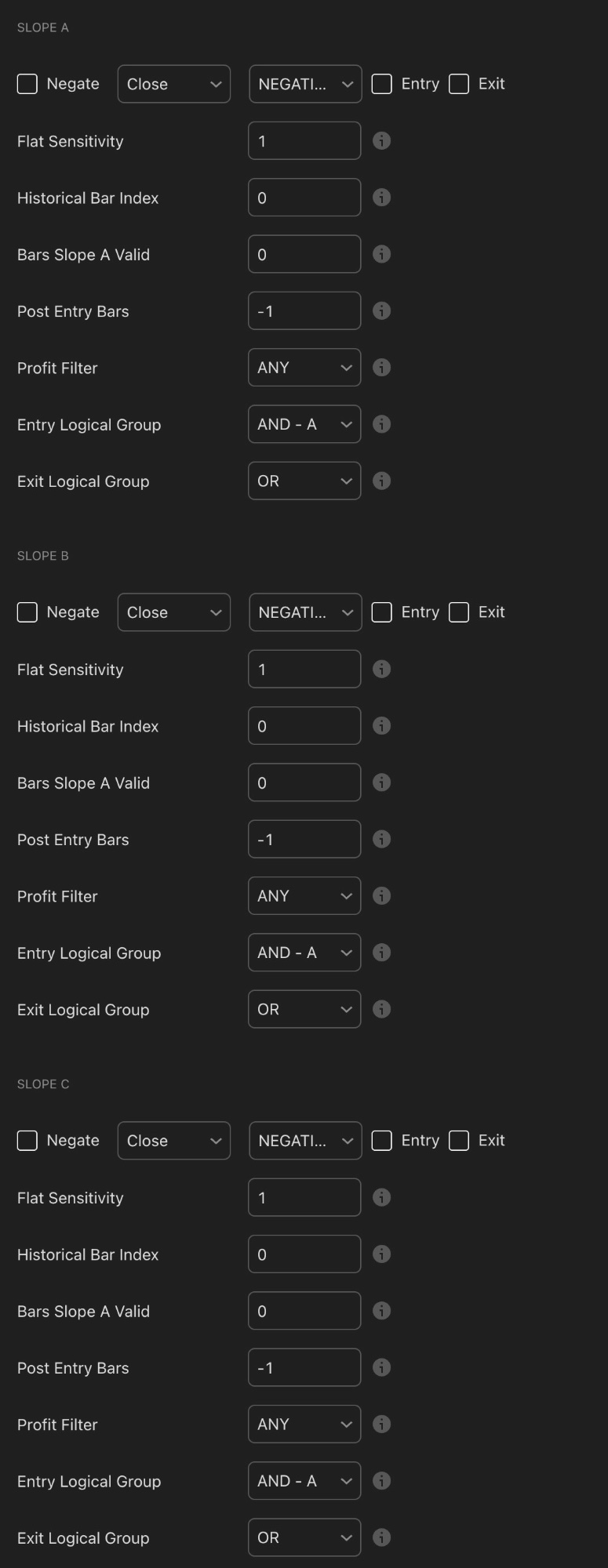Enable the Exit checkbox in Slope C
The image size is (608, 1568).
tap(459, 1140)
